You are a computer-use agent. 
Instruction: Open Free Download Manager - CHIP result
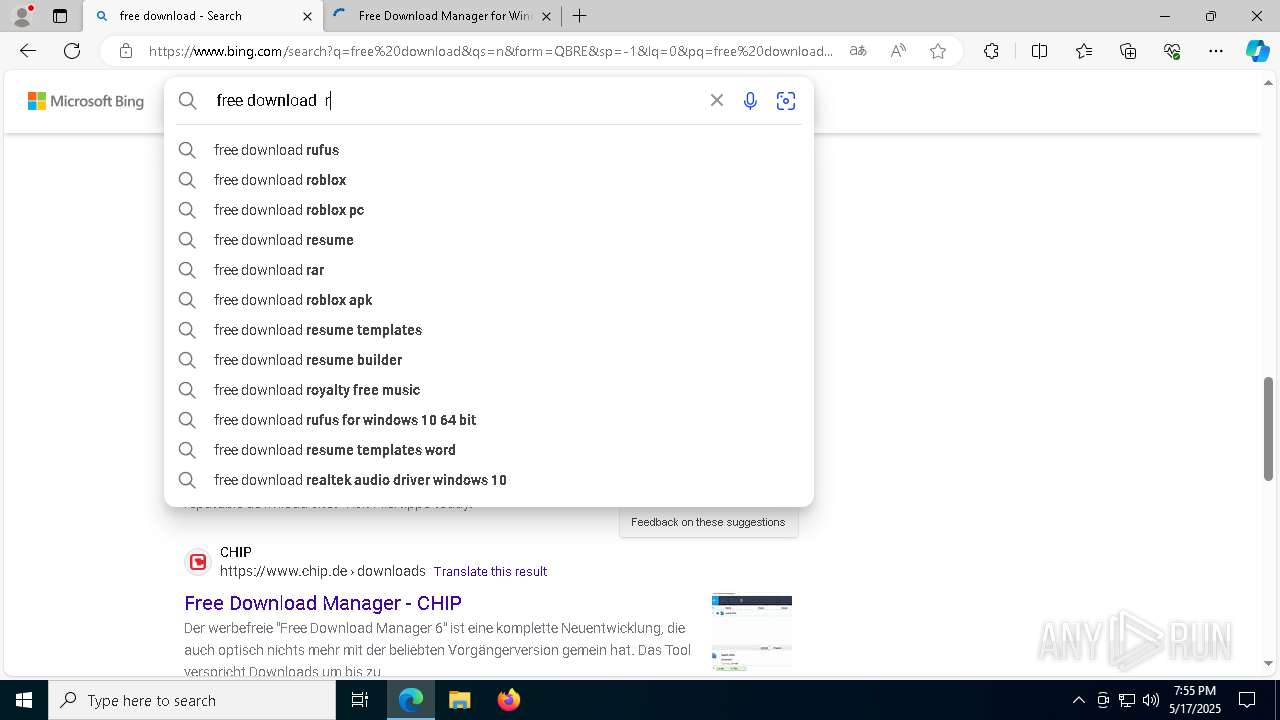[323, 603]
